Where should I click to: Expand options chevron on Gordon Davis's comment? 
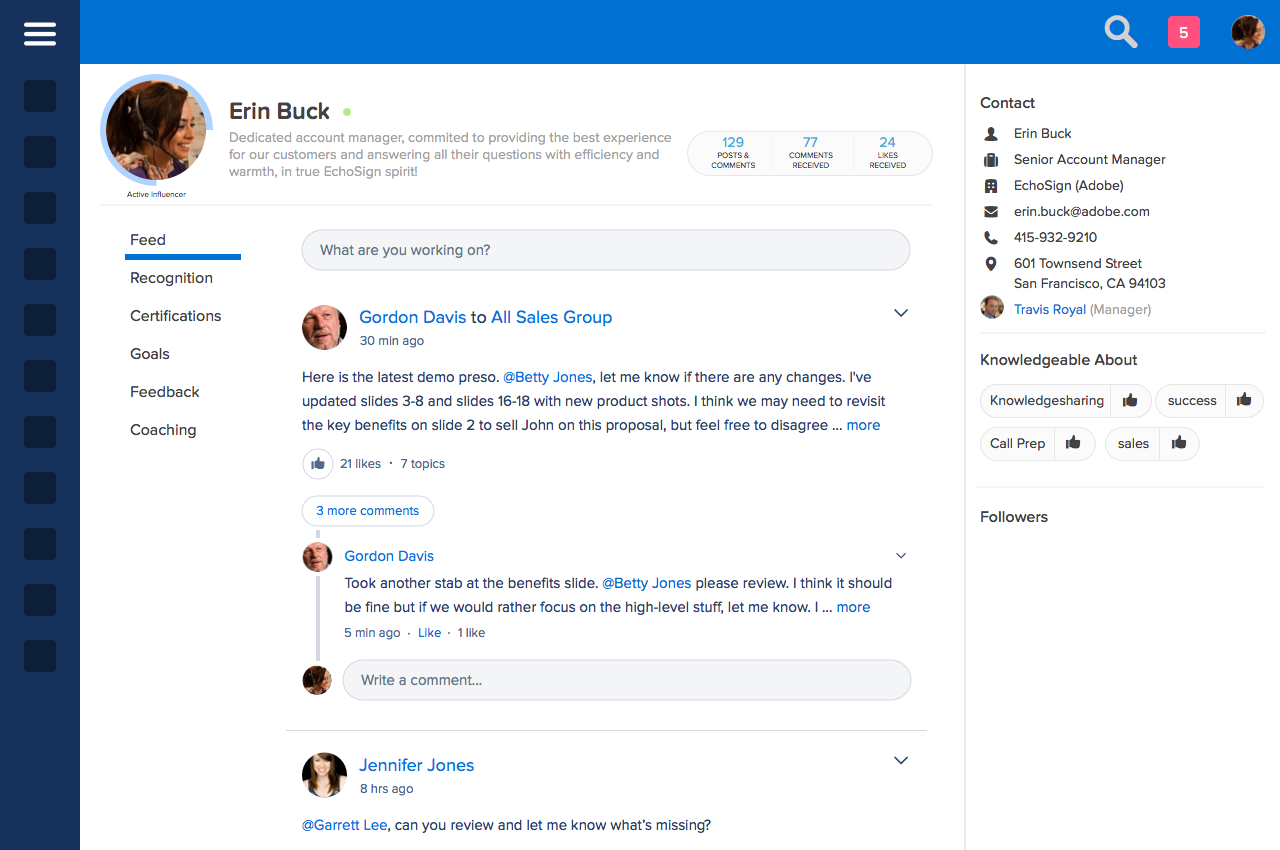click(901, 556)
